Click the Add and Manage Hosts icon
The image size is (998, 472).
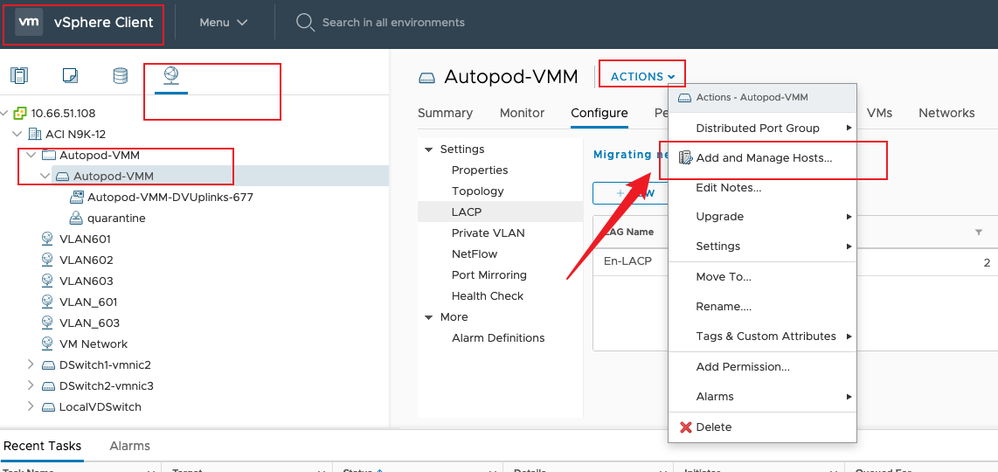[x=685, y=158]
